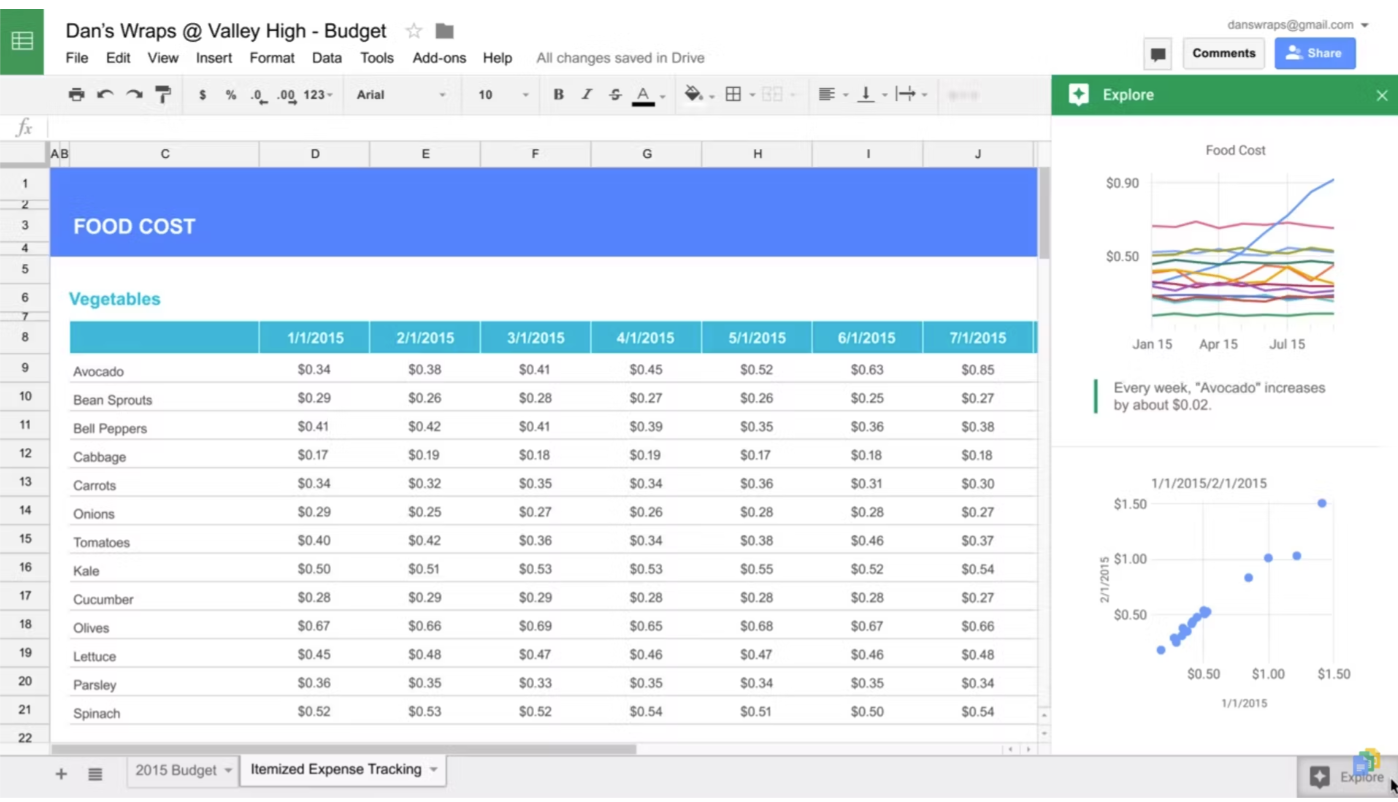Expand the 2015 Budget sheet tab menu
This screenshot has width=1398, height=802.
228,770
